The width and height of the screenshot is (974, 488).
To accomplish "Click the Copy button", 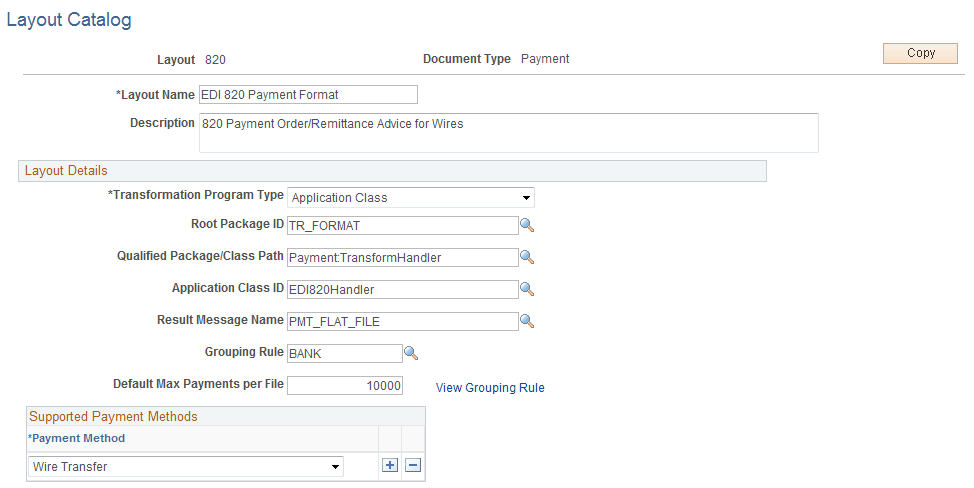I will (x=920, y=54).
